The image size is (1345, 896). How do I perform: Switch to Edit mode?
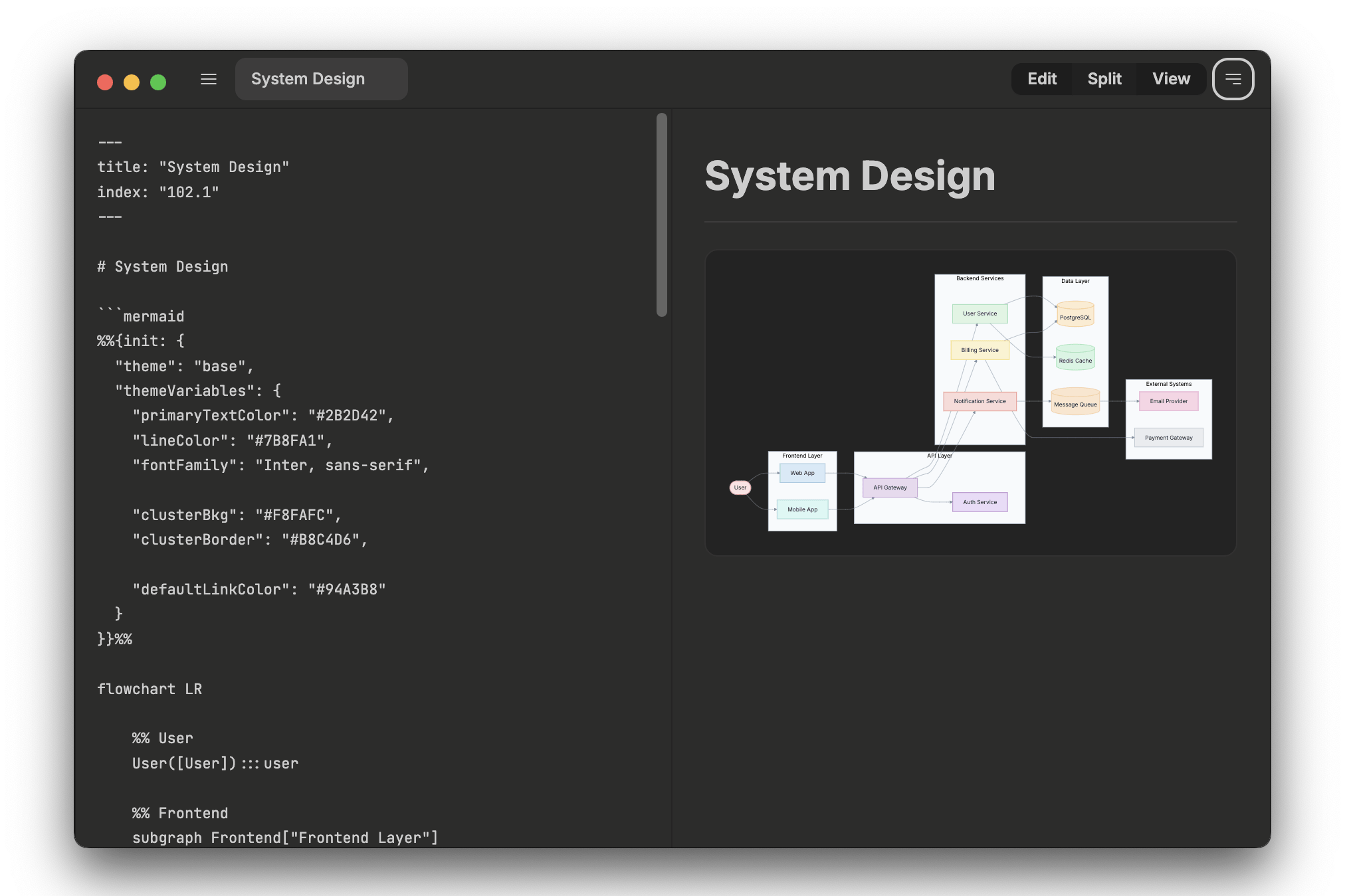point(1042,79)
